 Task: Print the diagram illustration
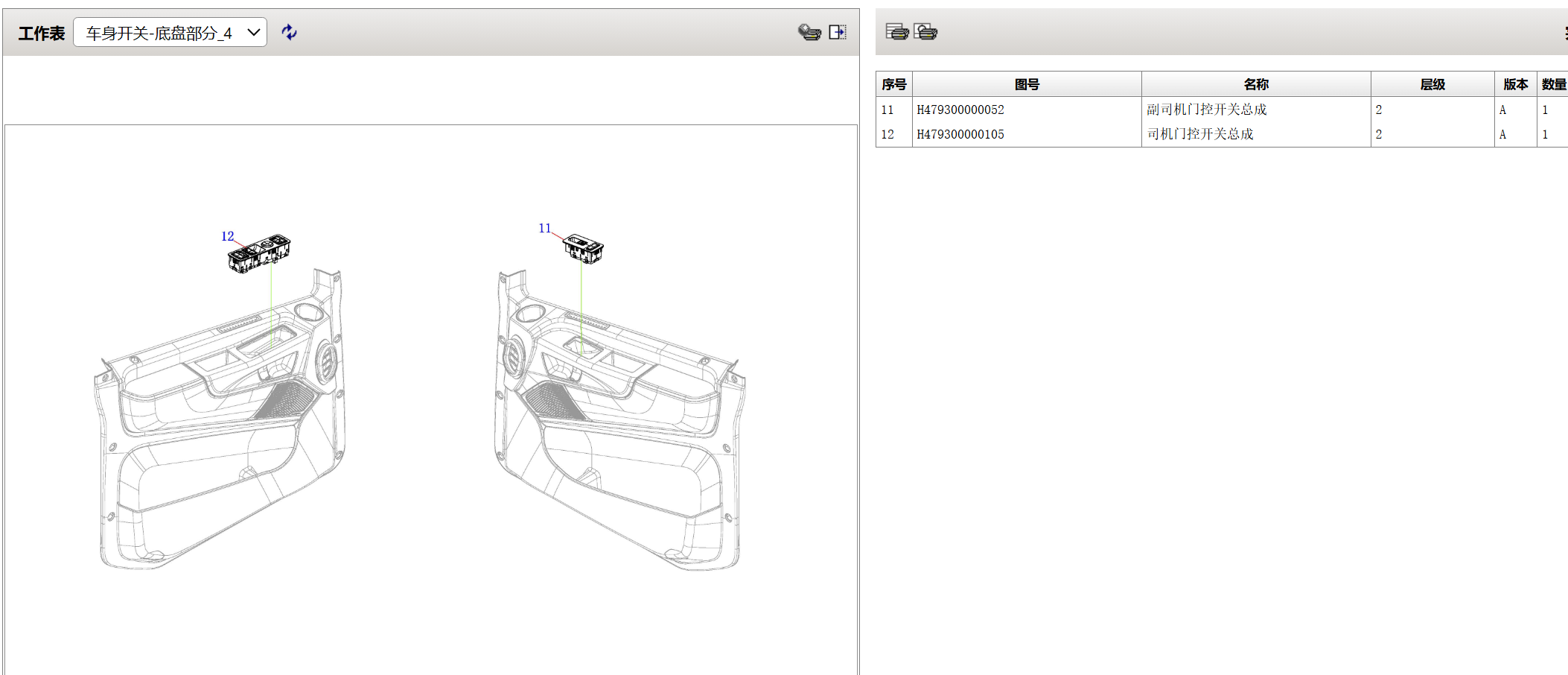coord(809,32)
